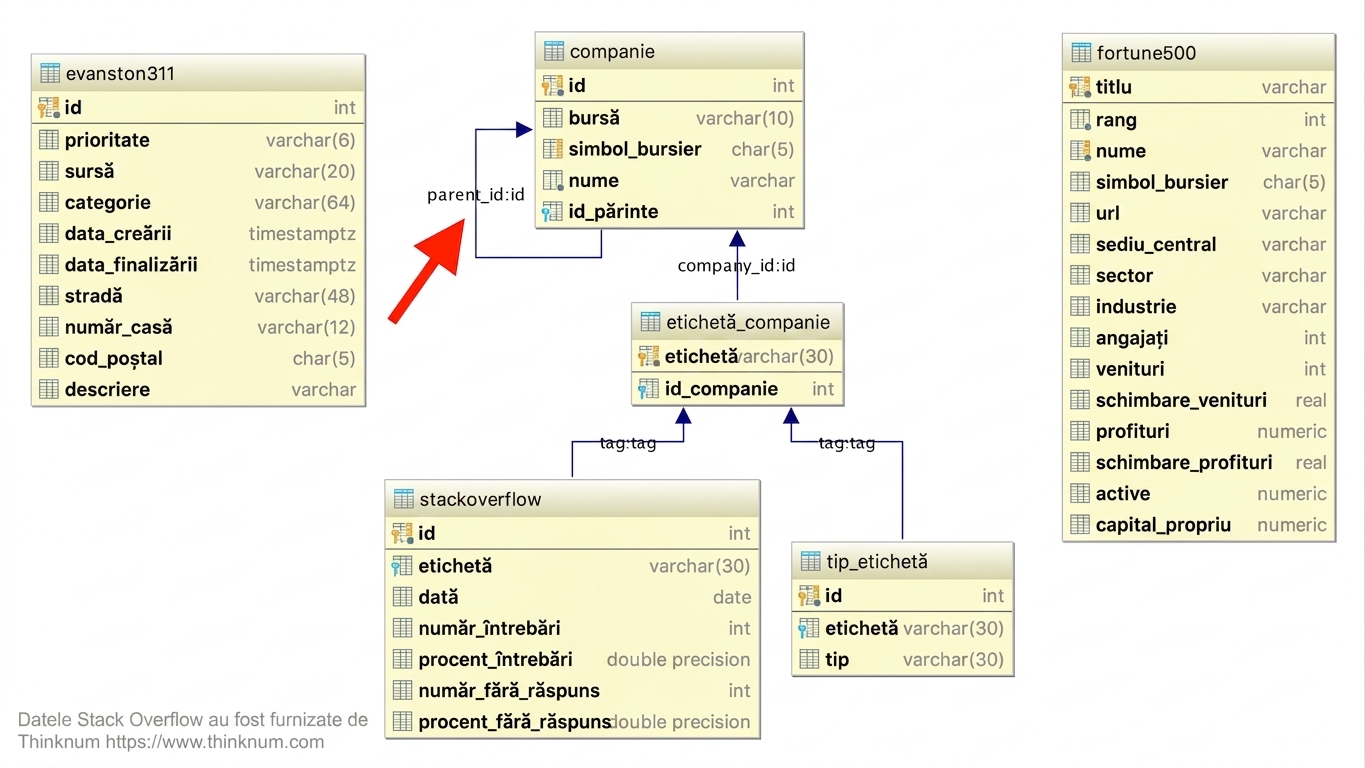Select the companie table title
Image resolution: width=1365 pixels, height=768 pixels.
[612, 51]
